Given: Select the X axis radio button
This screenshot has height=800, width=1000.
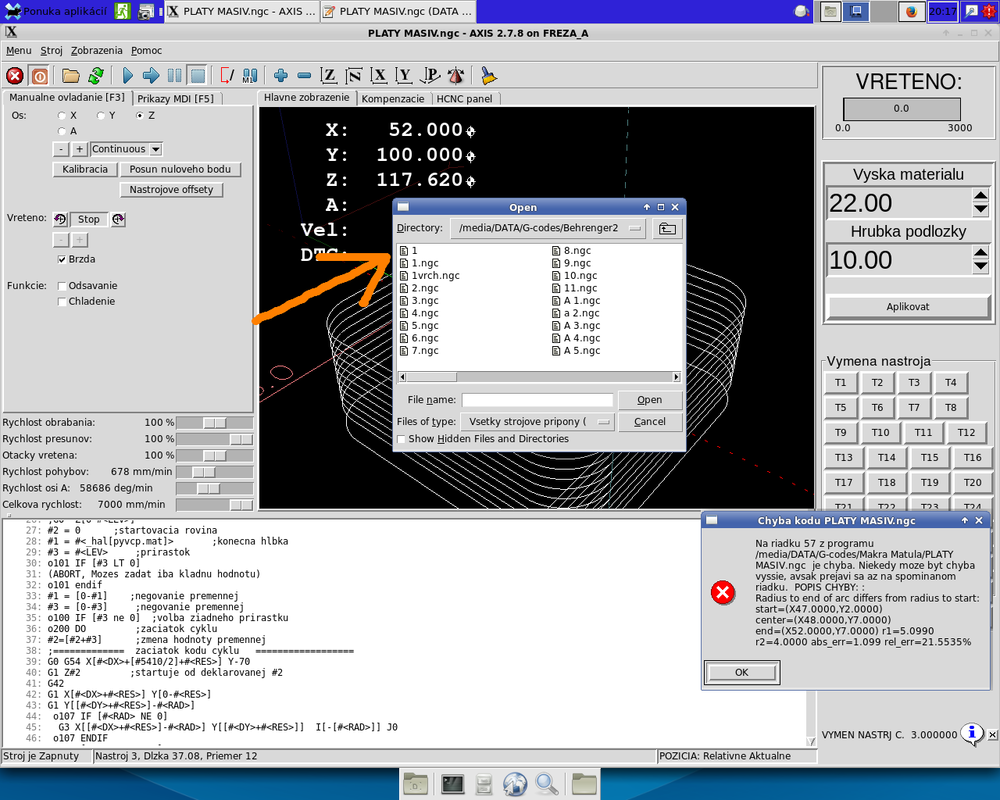Looking at the screenshot, I should (x=60, y=116).
